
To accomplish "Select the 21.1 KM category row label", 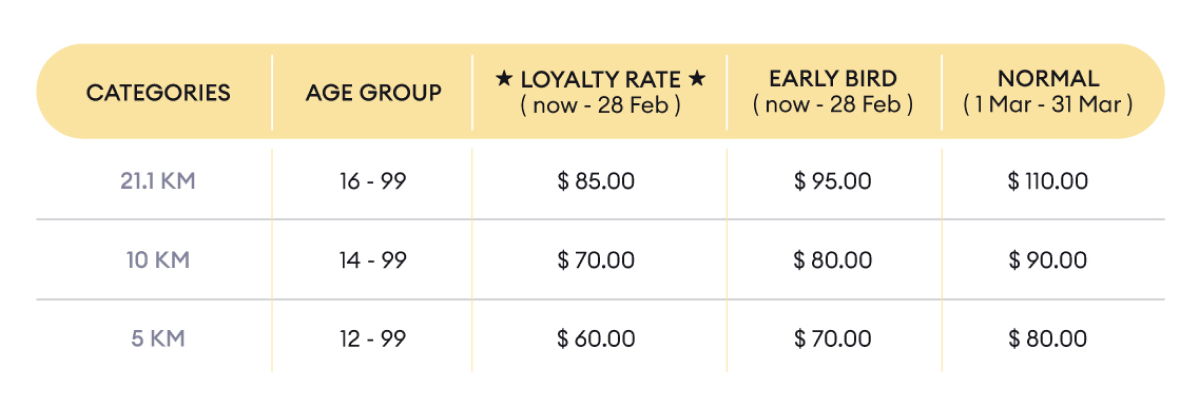I will [x=158, y=181].
